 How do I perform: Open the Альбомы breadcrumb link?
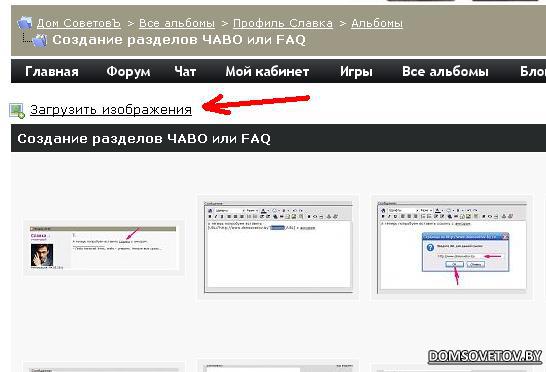[377, 23]
